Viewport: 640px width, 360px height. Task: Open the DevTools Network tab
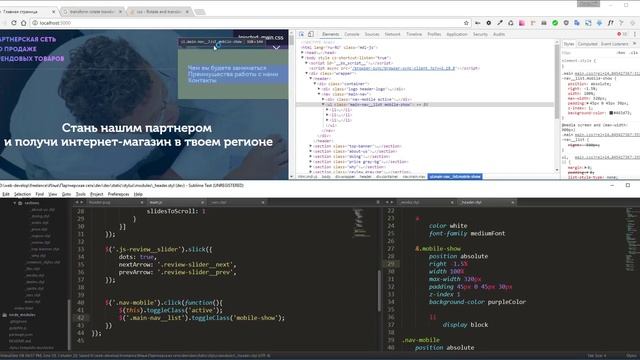coord(392,34)
